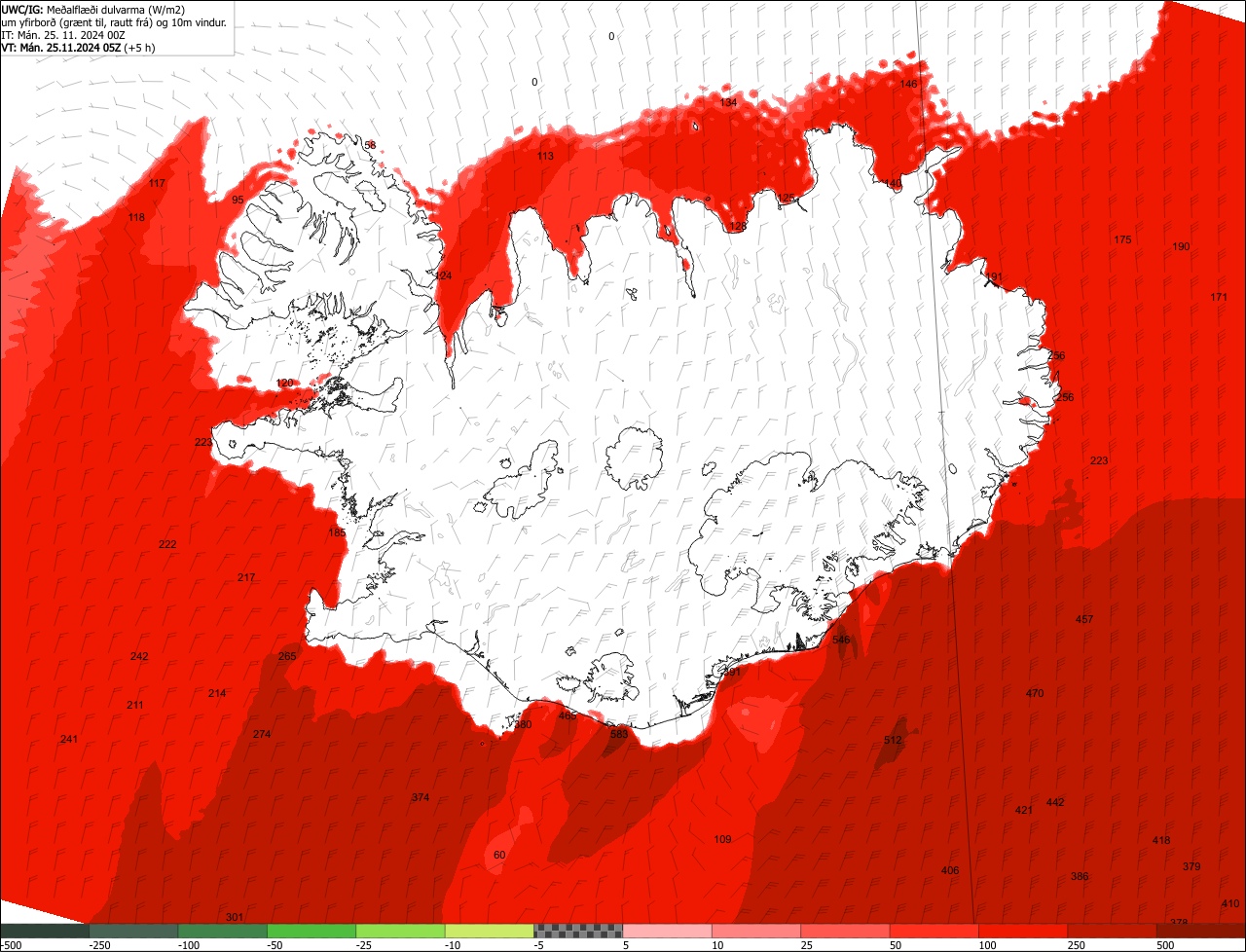Click the legend label '-25'
The height and width of the screenshot is (952, 1246).
tap(365, 945)
